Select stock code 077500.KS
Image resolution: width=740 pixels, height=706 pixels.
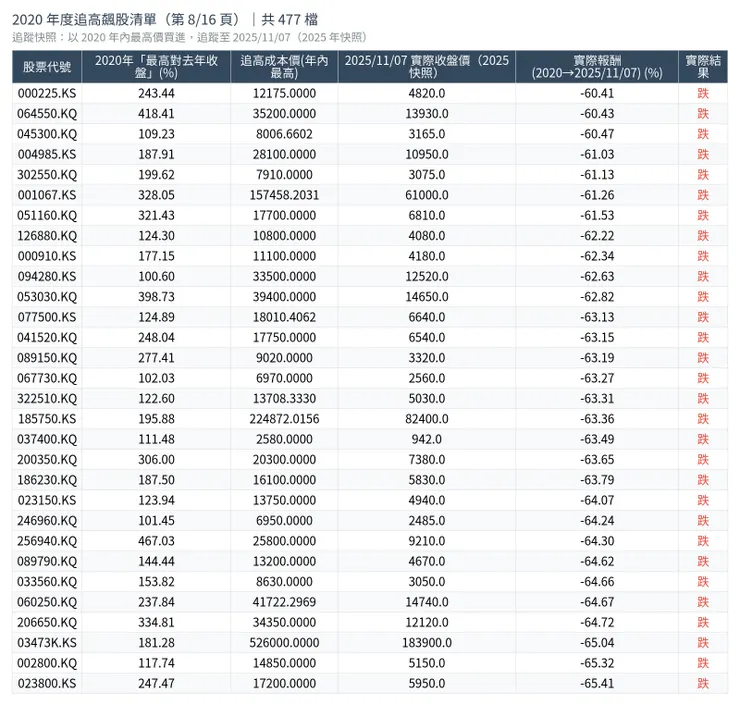(47, 317)
